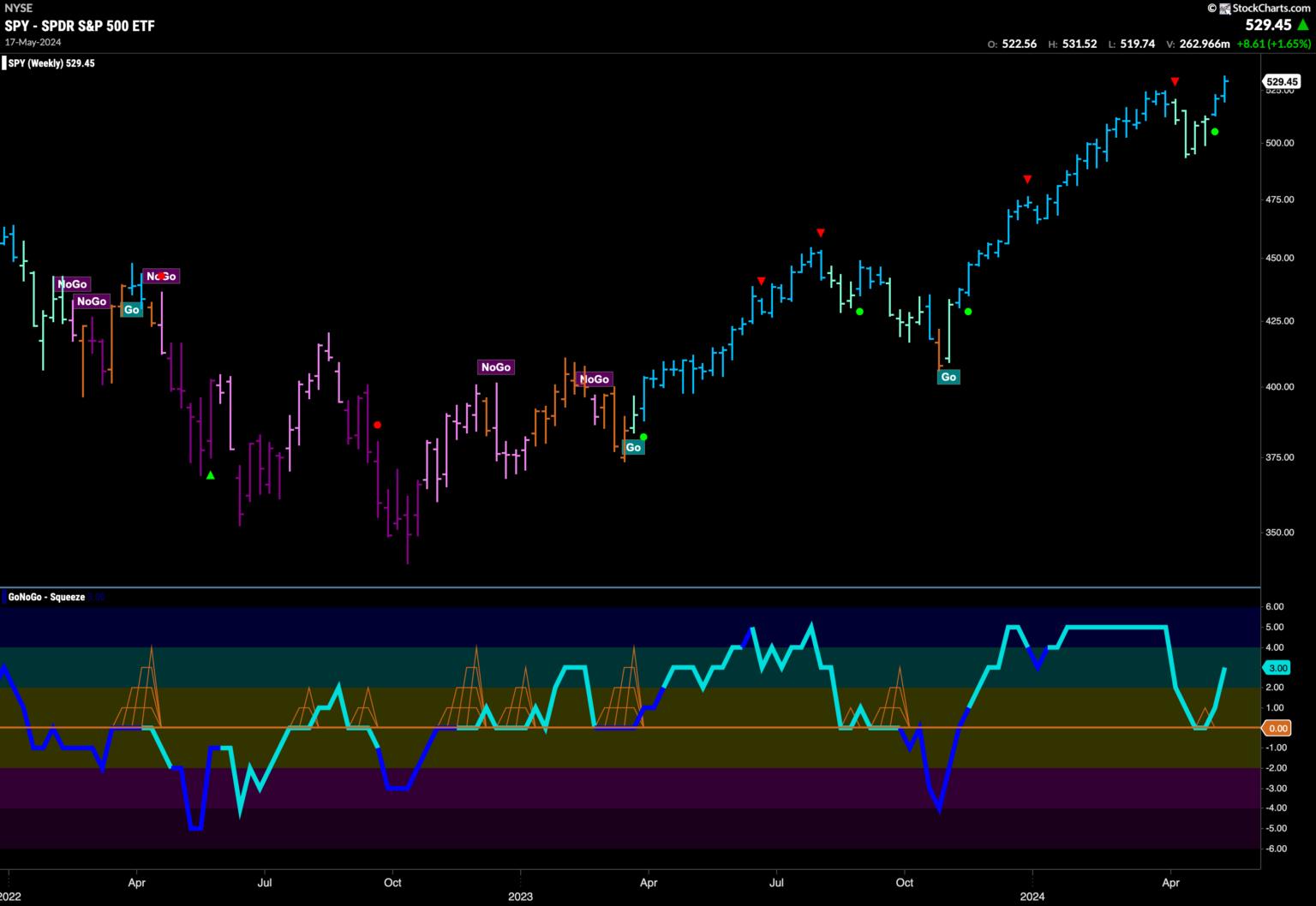
Task: Click the red triangle marker near the 2024 price peak
Action: pos(1175,81)
